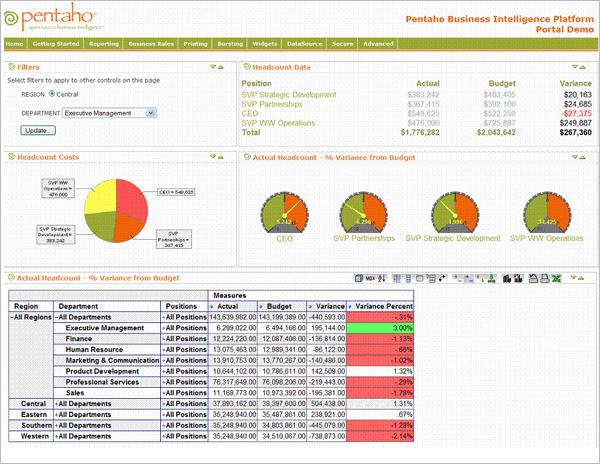Viewport: 600px width, 465px height.
Task: Open the SVP WW Operations position link
Action: (x=278, y=123)
